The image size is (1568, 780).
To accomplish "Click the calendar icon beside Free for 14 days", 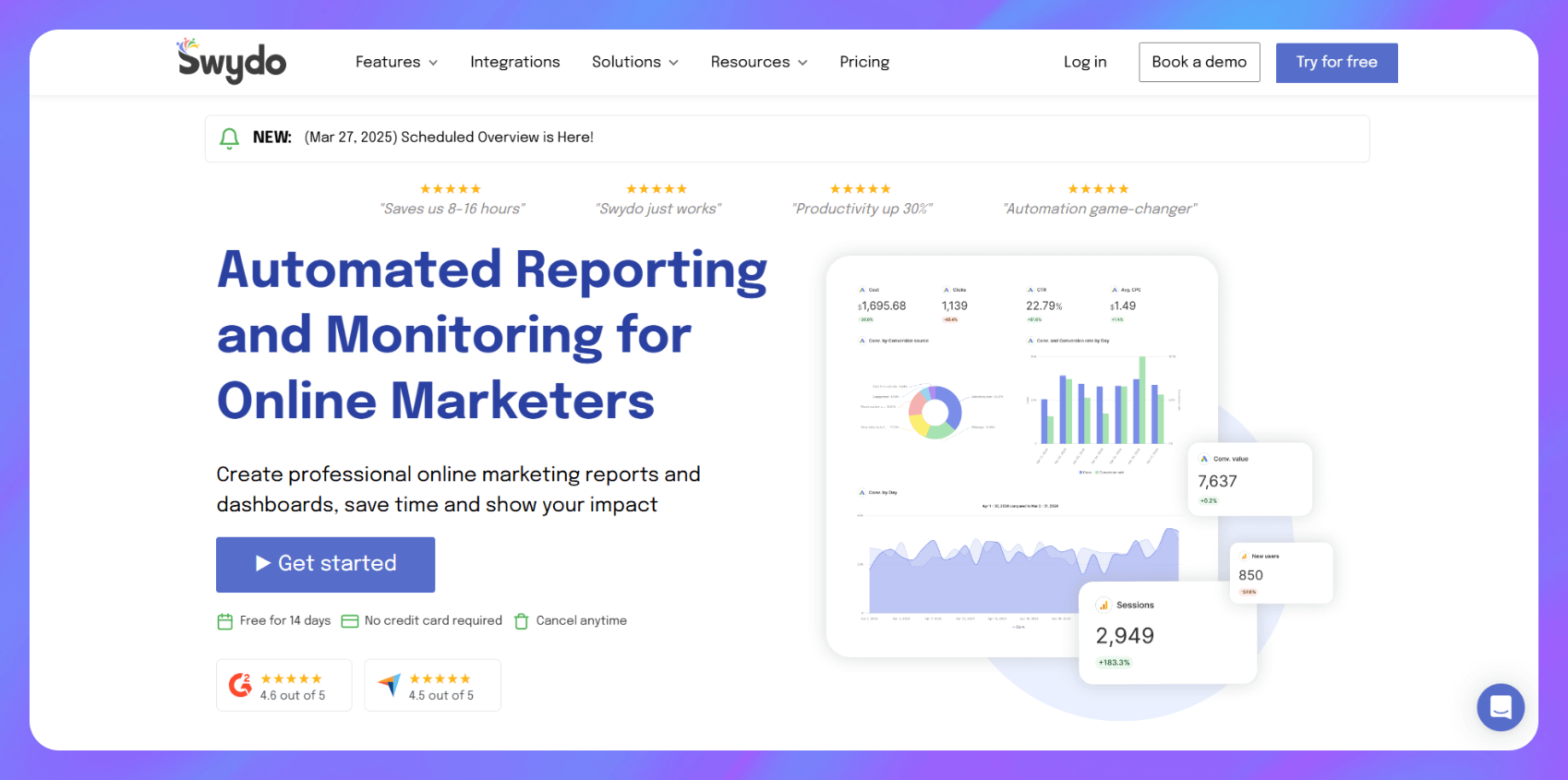I will click(x=224, y=621).
